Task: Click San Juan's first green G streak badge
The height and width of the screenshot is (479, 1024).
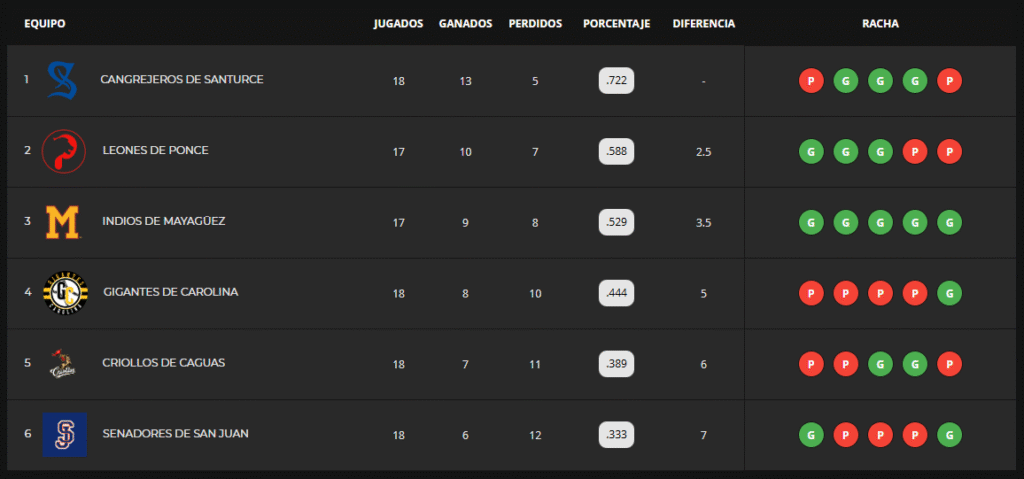Action: [x=811, y=435]
